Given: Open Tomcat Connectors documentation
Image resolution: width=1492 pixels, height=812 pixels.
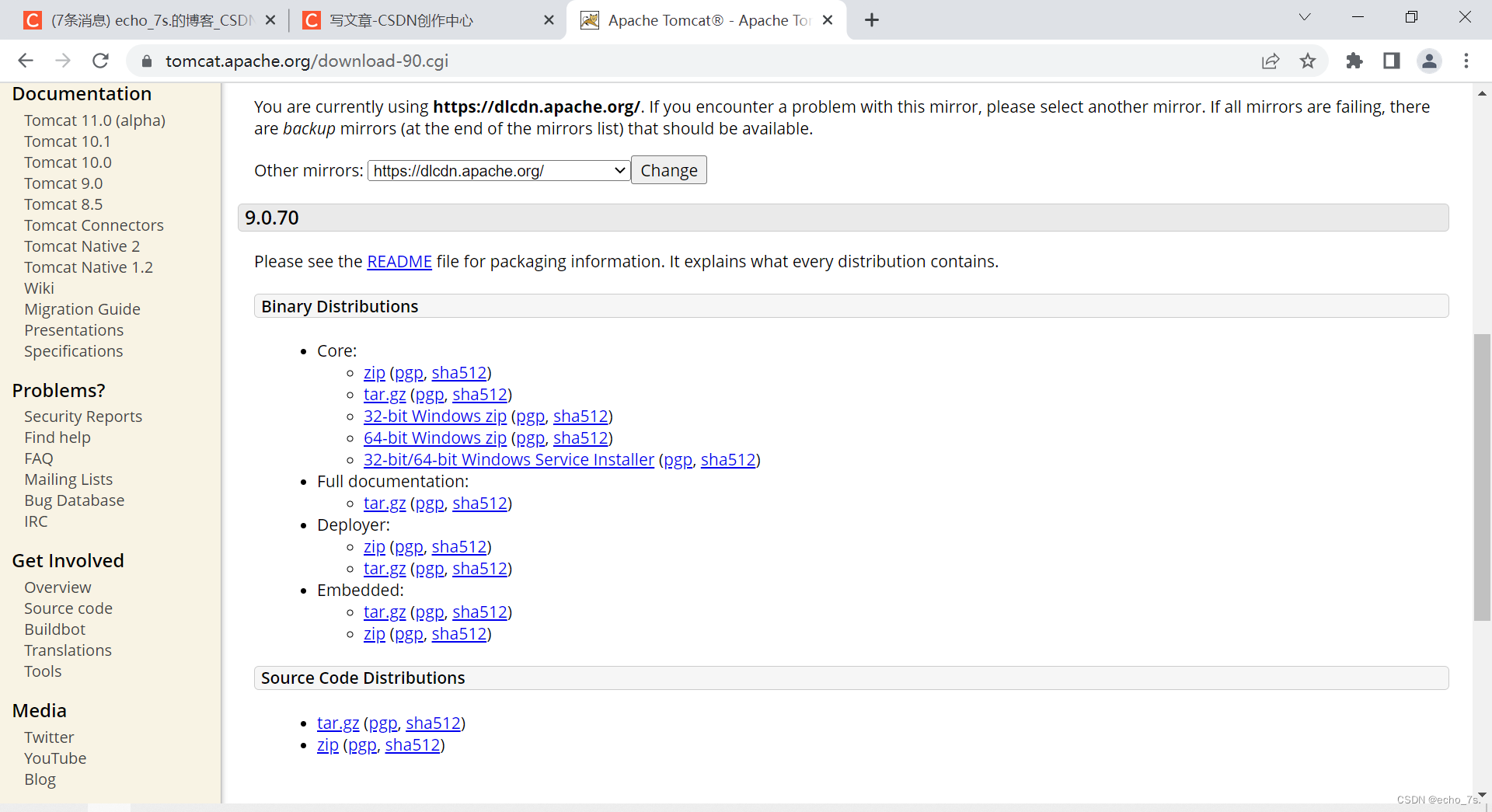Looking at the screenshot, I should [x=94, y=225].
